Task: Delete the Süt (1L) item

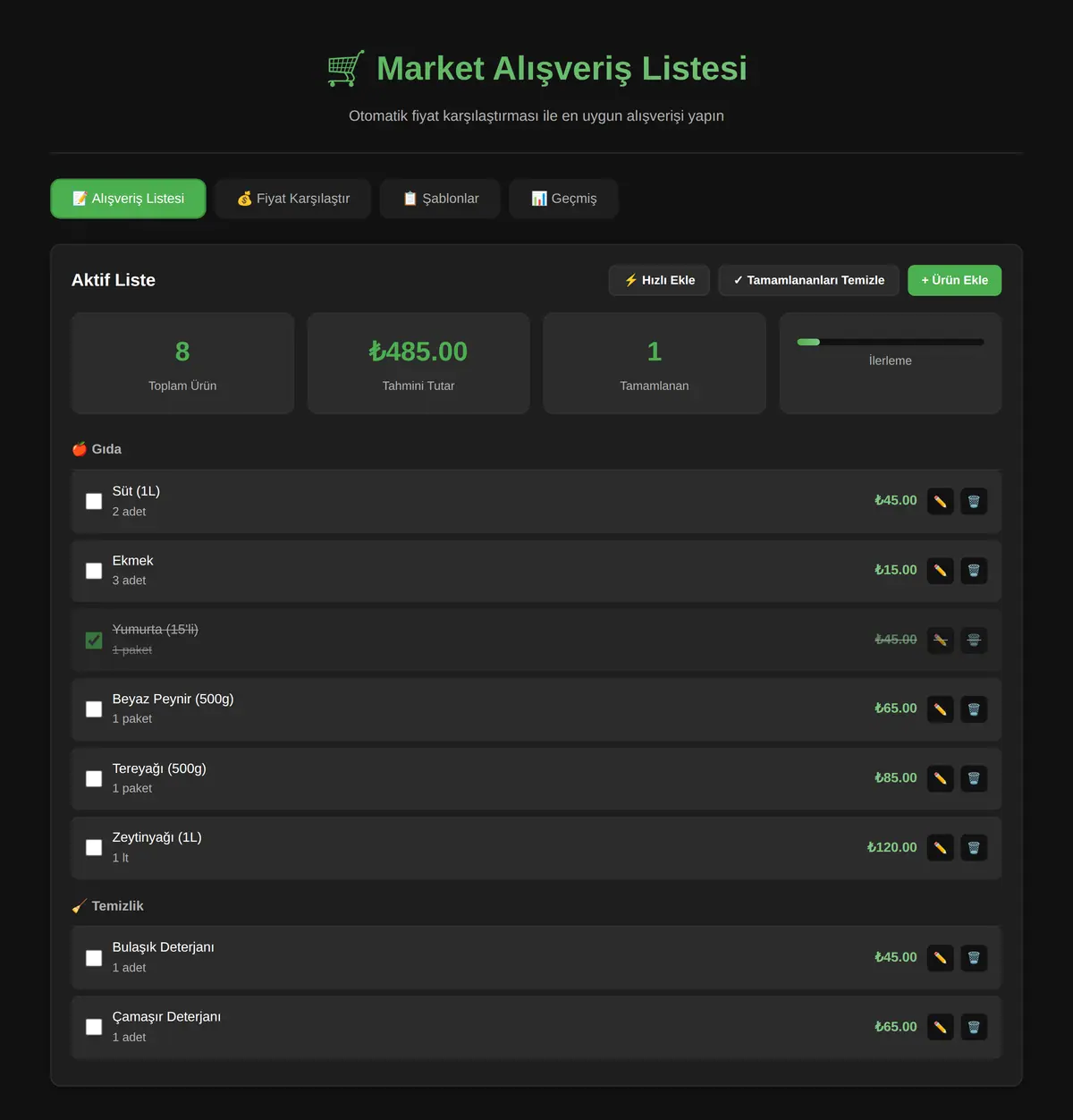Action: (x=974, y=501)
